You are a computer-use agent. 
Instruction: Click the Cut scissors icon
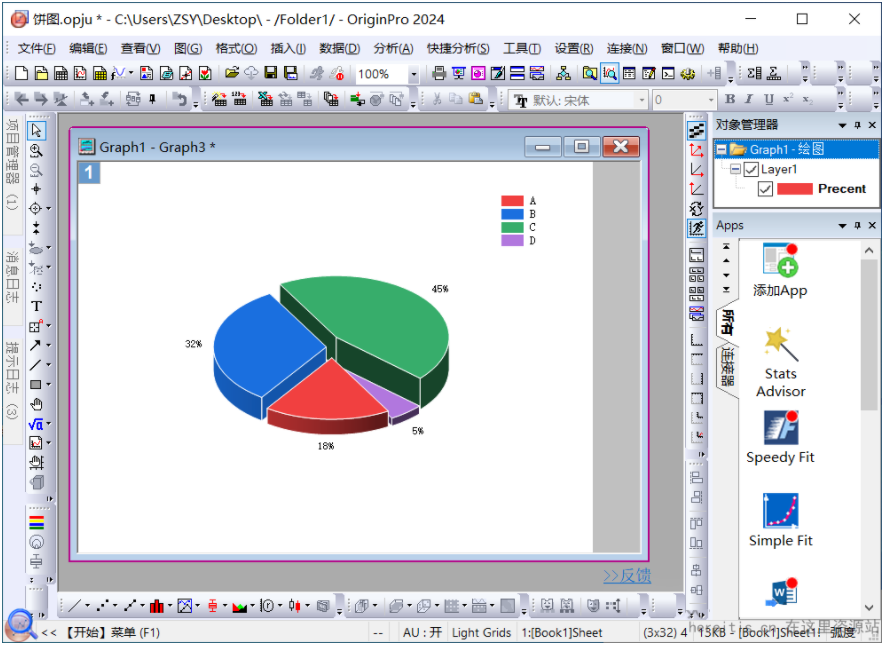[437, 99]
